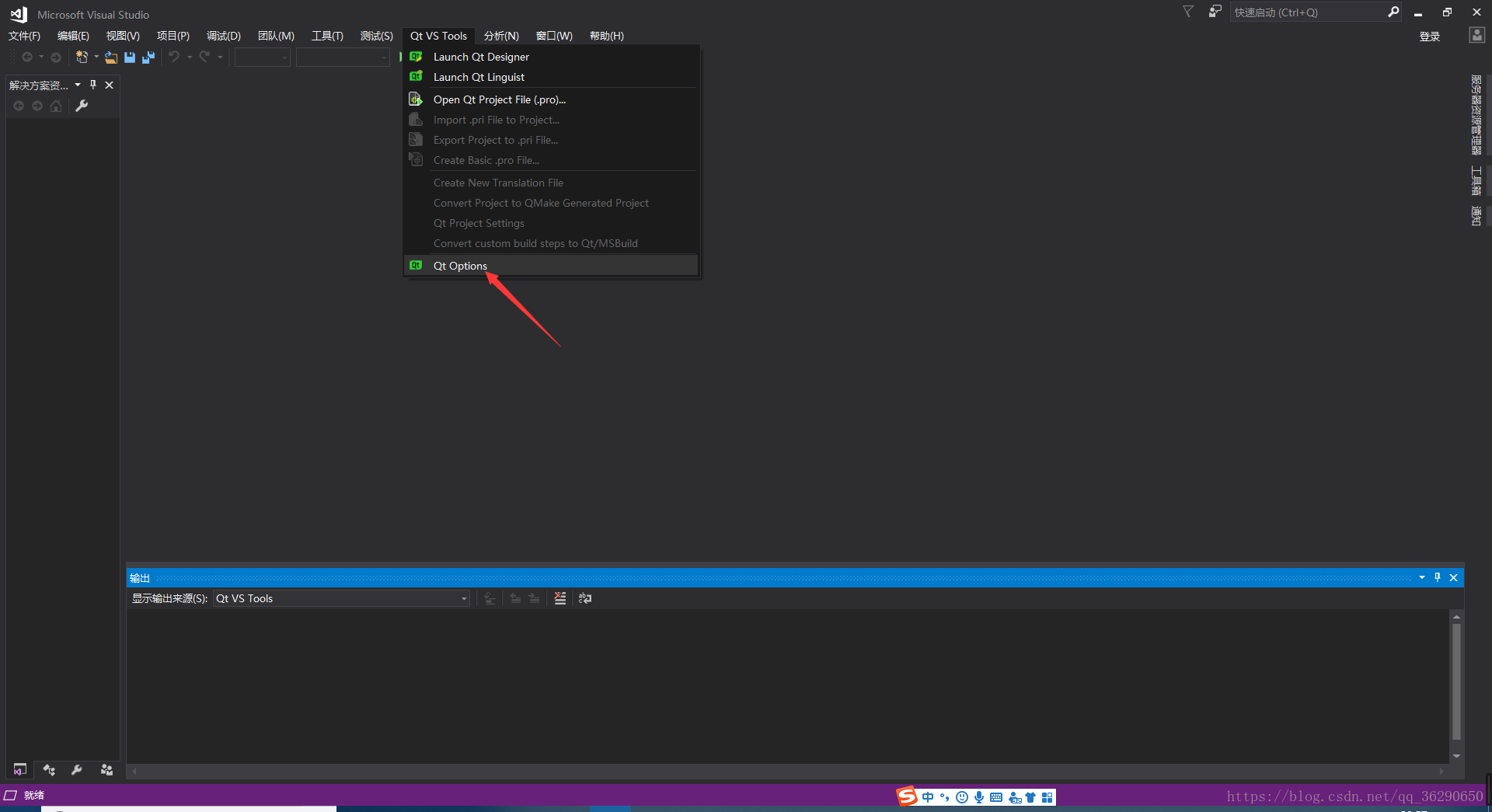1492x812 pixels.
Task: Switch to Team Explorer bottom tab
Action: click(x=106, y=769)
